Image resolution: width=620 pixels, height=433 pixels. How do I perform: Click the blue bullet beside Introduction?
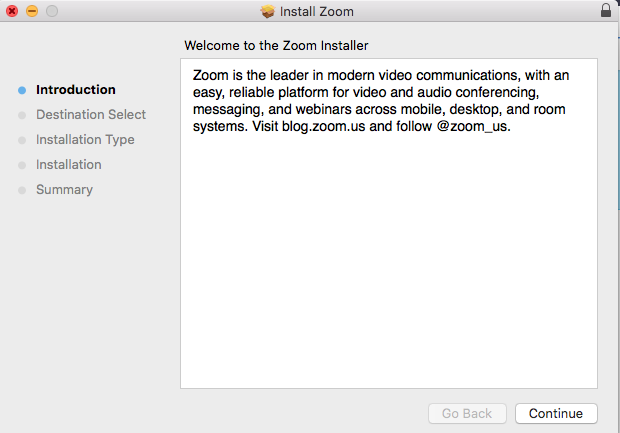[x=22, y=90]
